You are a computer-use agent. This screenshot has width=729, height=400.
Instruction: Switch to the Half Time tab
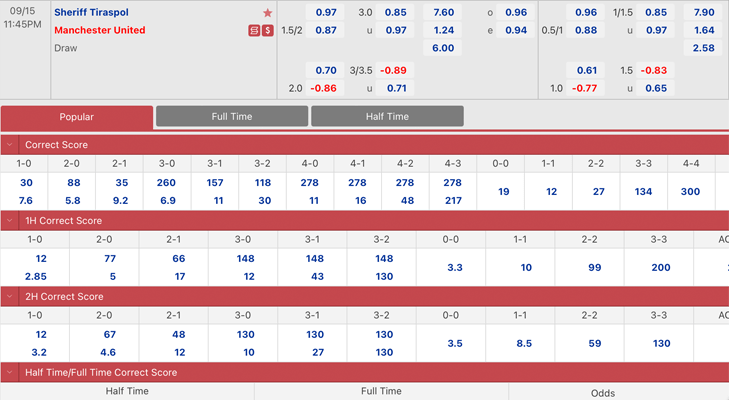pyautogui.click(x=387, y=116)
